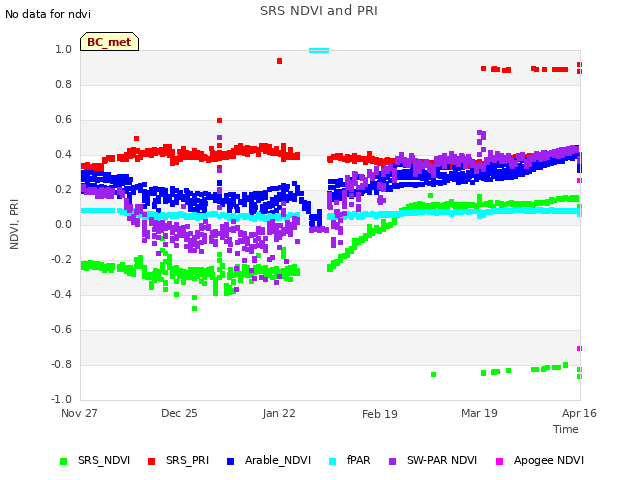
Task: Click the 'No data for ndvi' message
Action: 48,14
